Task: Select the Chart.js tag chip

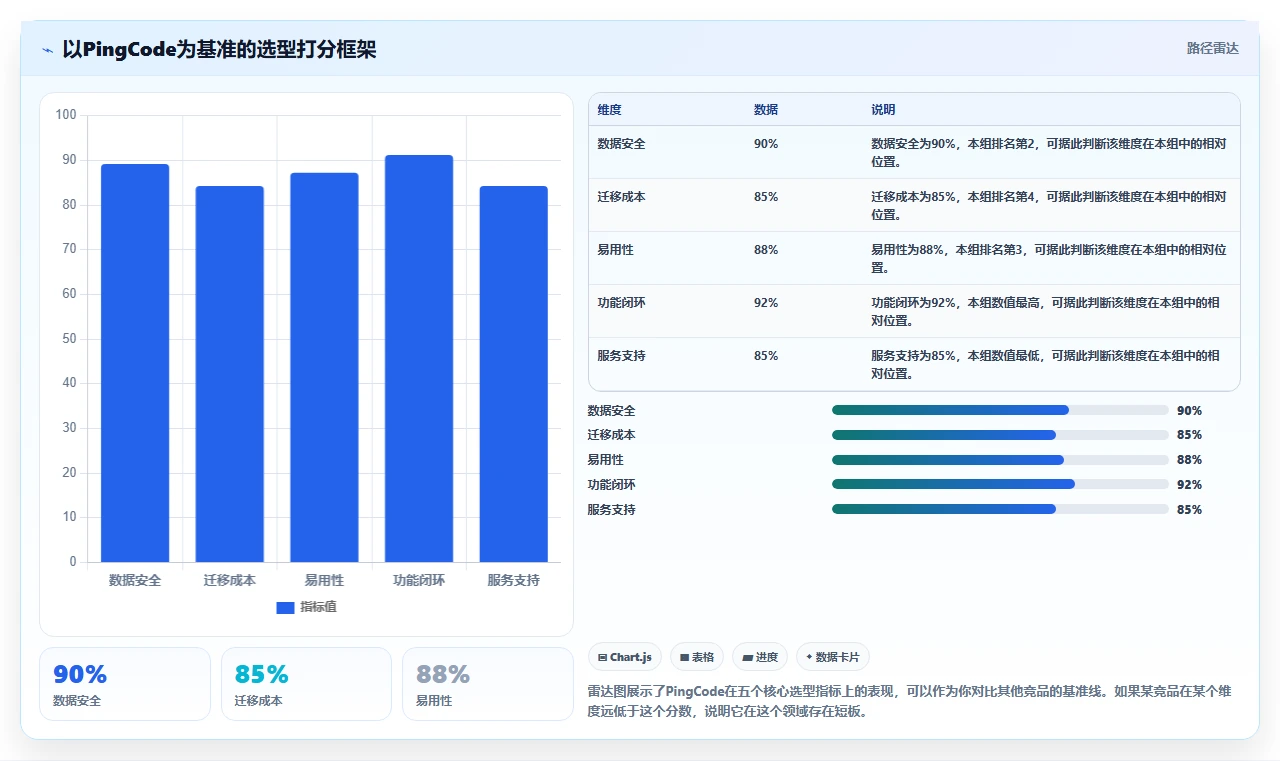Action: point(625,657)
